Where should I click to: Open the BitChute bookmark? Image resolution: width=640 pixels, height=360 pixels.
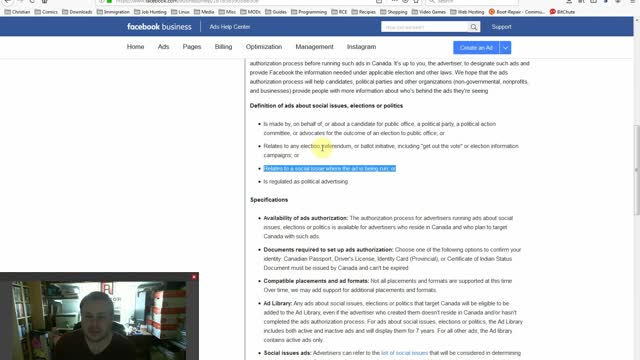pyautogui.click(x=562, y=12)
